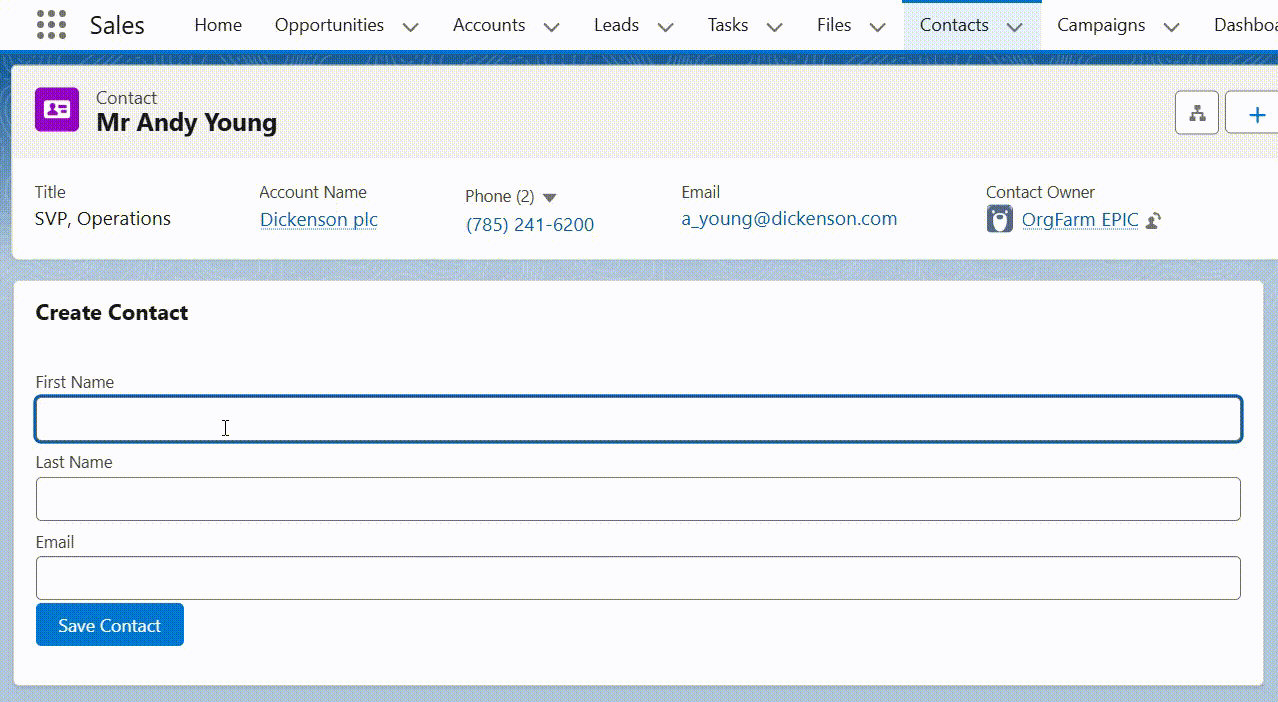Click the change owner icon
Screen dimensions: 1278x702
[x=1153, y=221]
